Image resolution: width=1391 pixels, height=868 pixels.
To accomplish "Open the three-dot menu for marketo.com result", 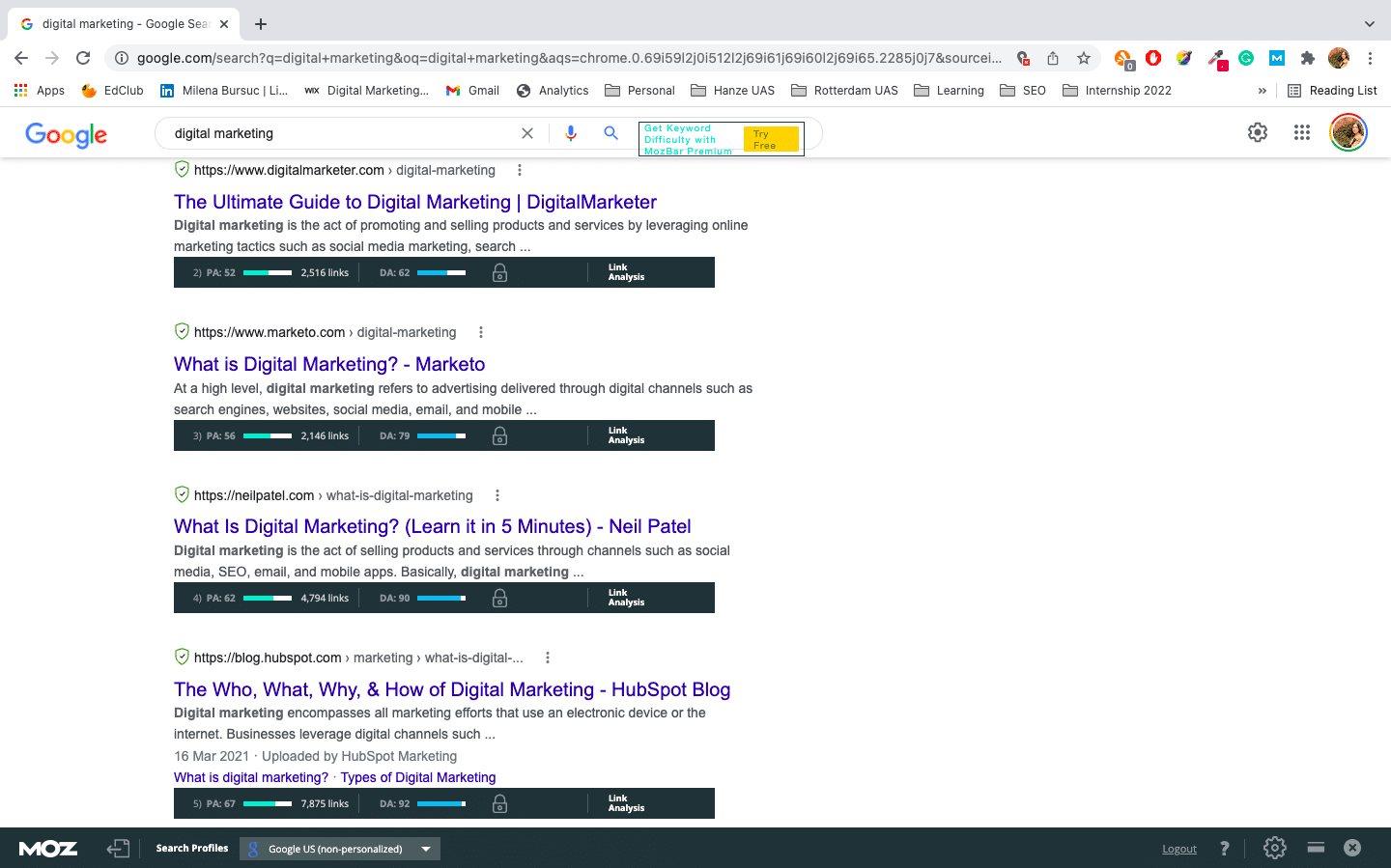I will [x=481, y=332].
